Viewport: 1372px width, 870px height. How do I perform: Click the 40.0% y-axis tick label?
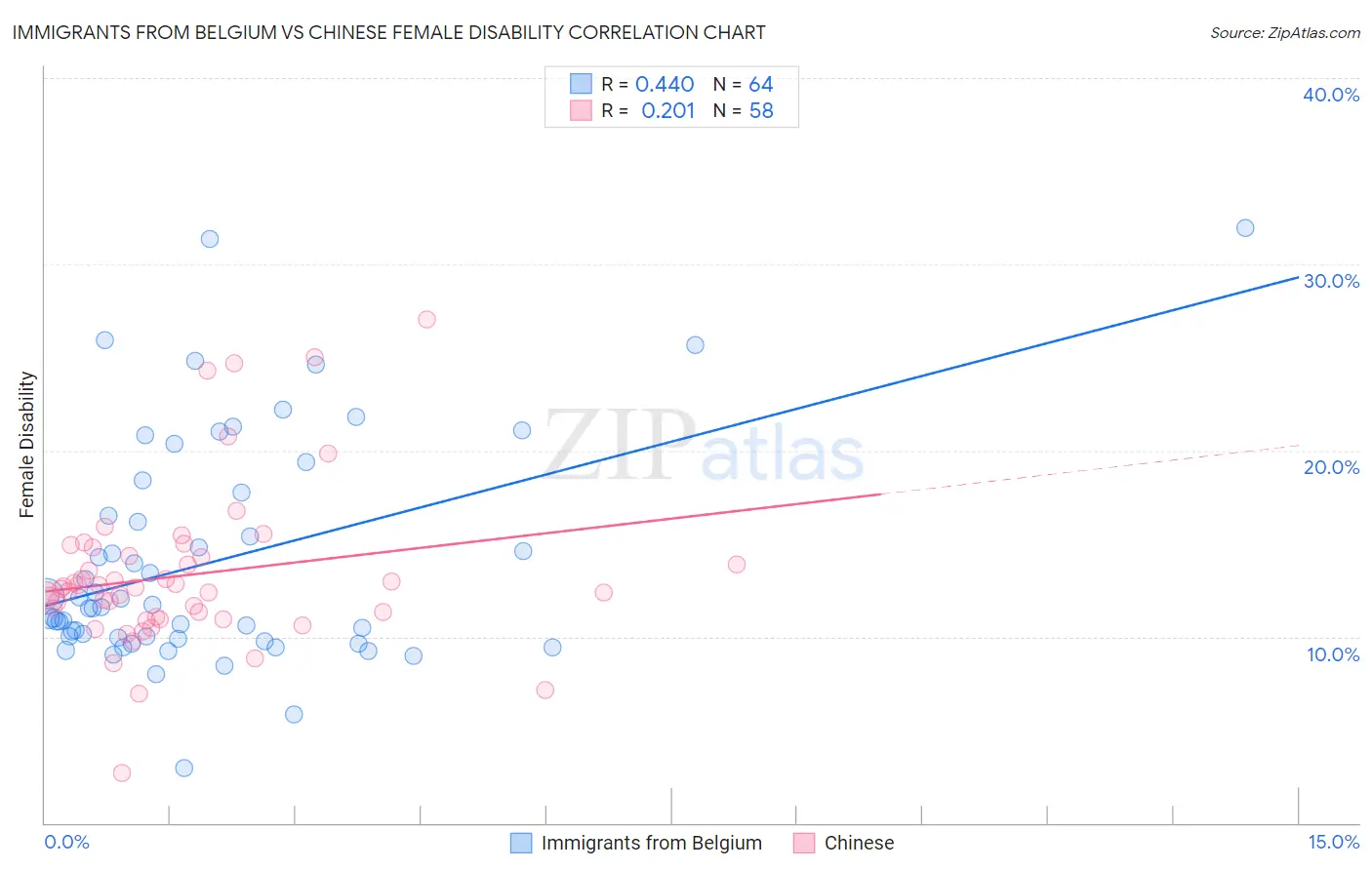[1331, 95]
